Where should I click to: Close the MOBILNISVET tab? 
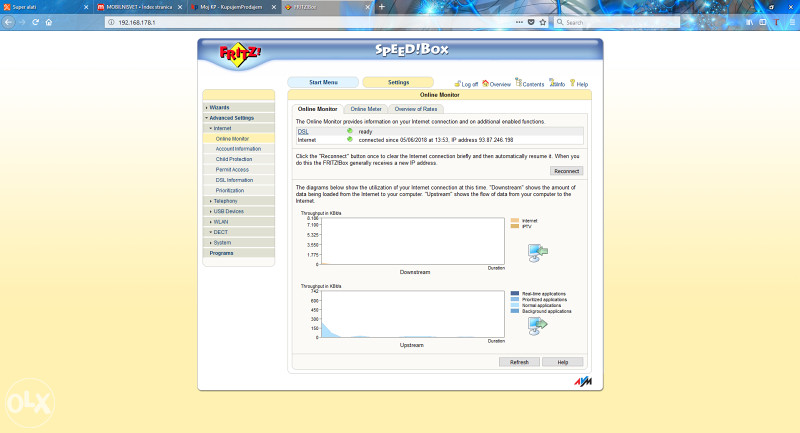click(180, 7)
